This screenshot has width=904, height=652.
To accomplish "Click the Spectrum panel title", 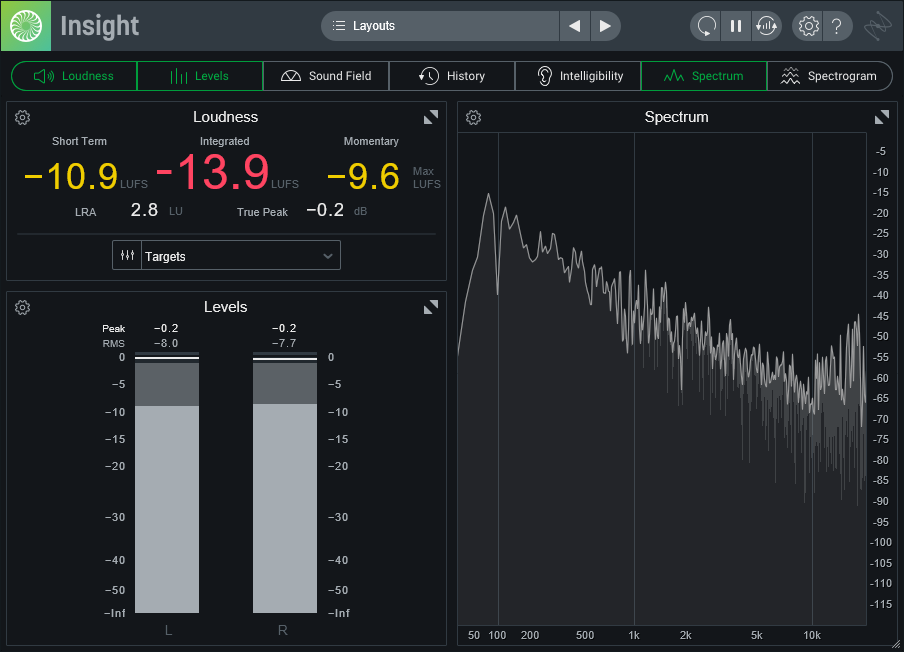I will coord(676,117).
